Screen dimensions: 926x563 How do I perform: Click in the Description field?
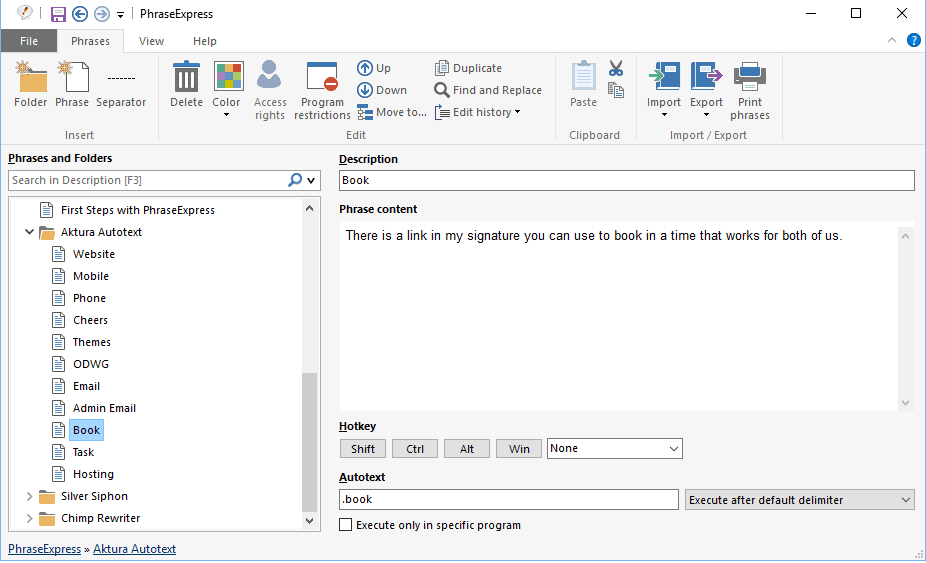click(x=627, y=180)
